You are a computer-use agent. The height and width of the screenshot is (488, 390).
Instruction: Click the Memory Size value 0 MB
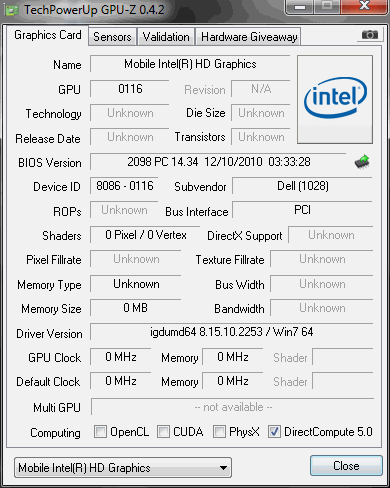coord(136,308)
